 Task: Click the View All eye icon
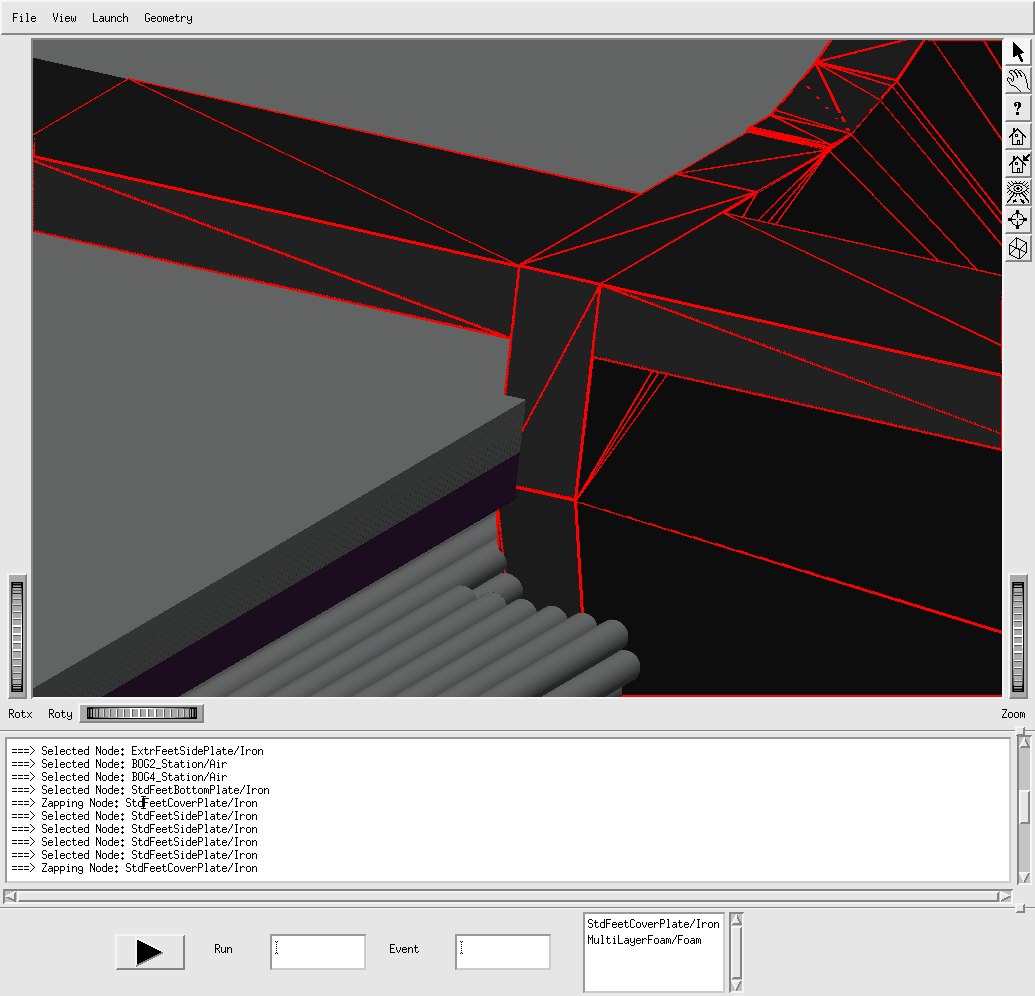(1017, 192)
